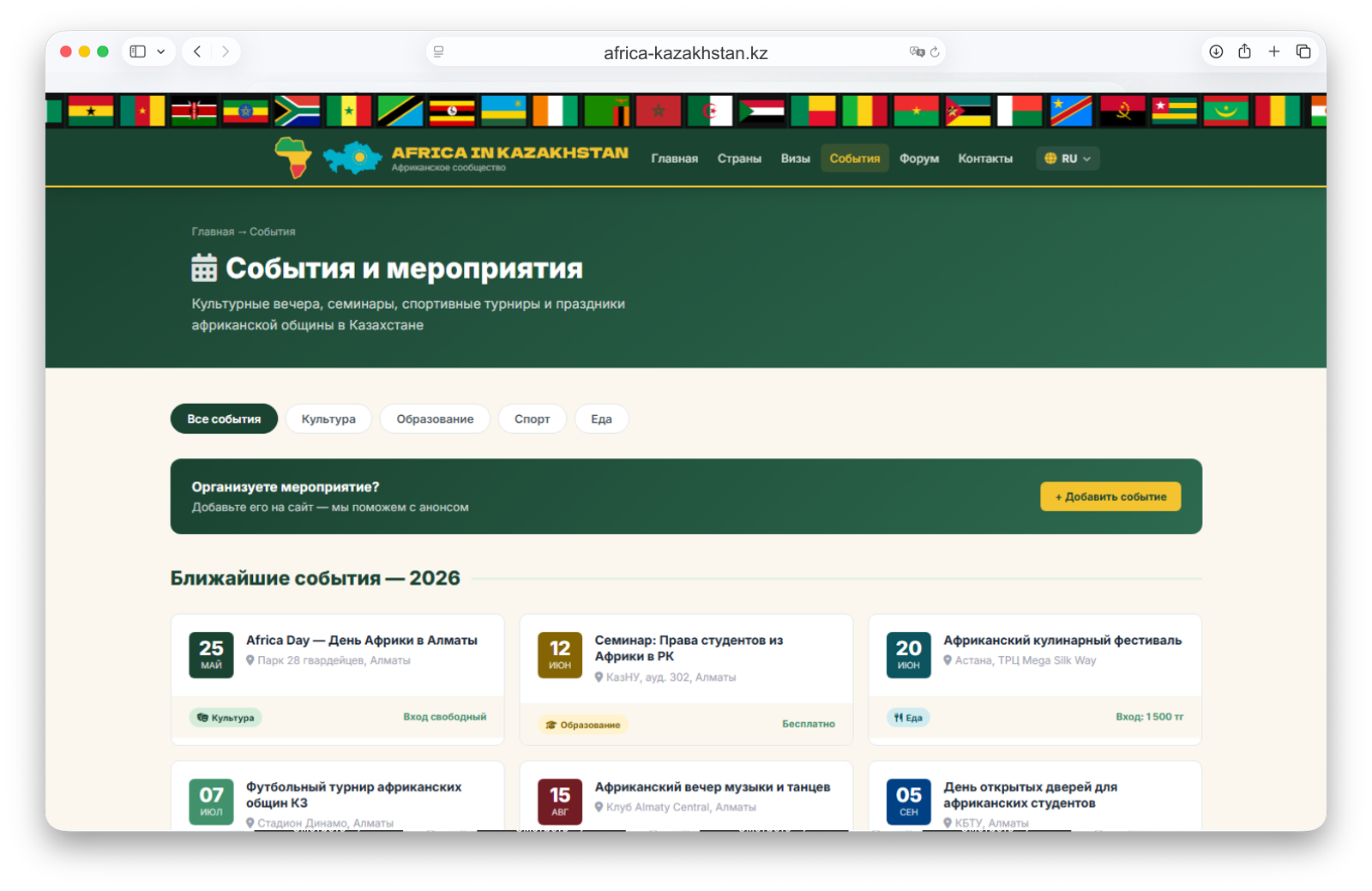Open Африканский кулинарный фестиваль event title
The width and height of the screenshot is (1372, 891).
pyautogui.click(x=1062, y=640)
